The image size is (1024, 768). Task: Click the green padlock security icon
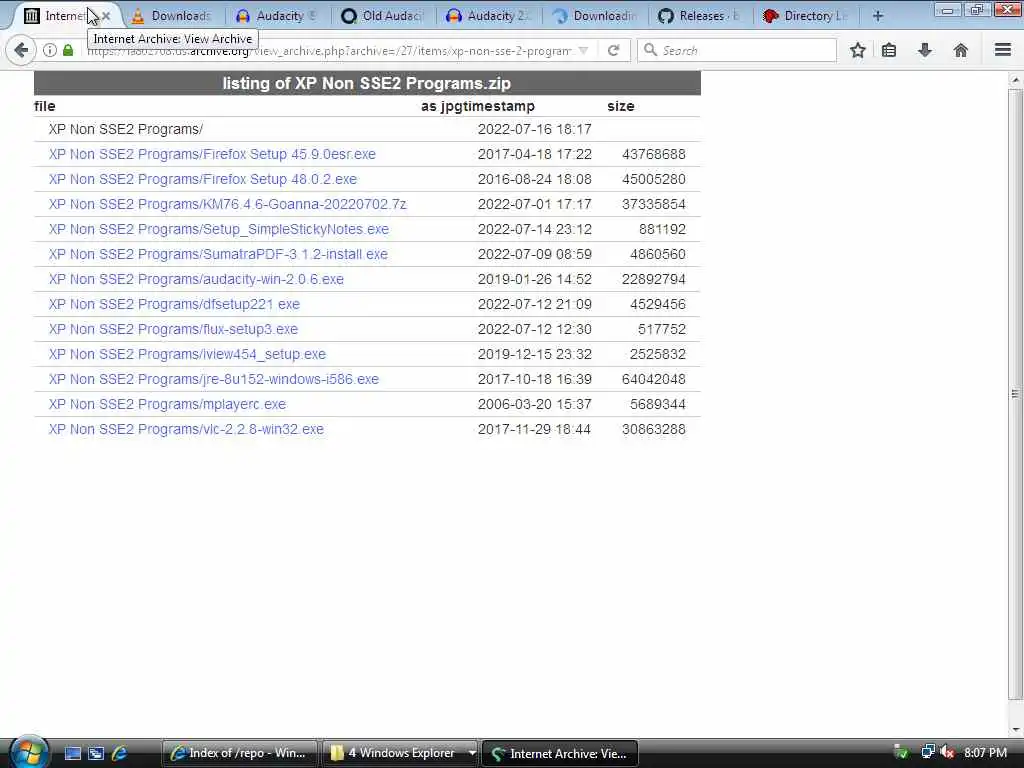68,50
